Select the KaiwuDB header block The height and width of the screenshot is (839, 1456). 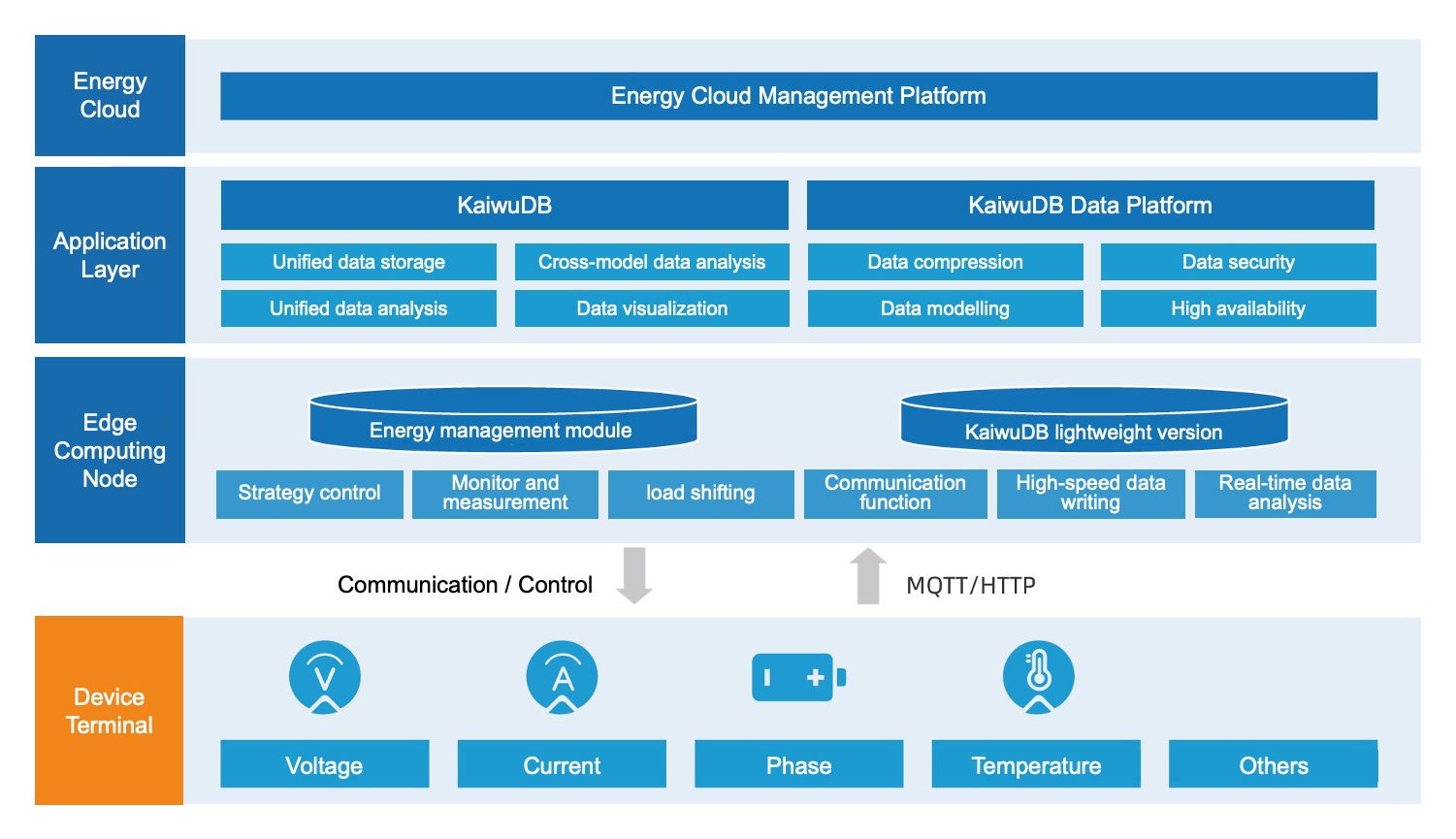[504, 206]
